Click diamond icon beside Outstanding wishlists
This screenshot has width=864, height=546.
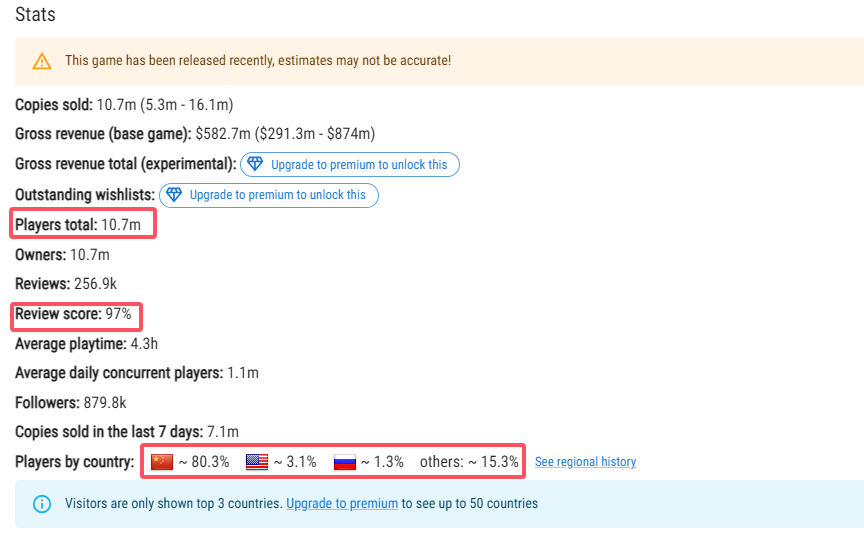174,194
